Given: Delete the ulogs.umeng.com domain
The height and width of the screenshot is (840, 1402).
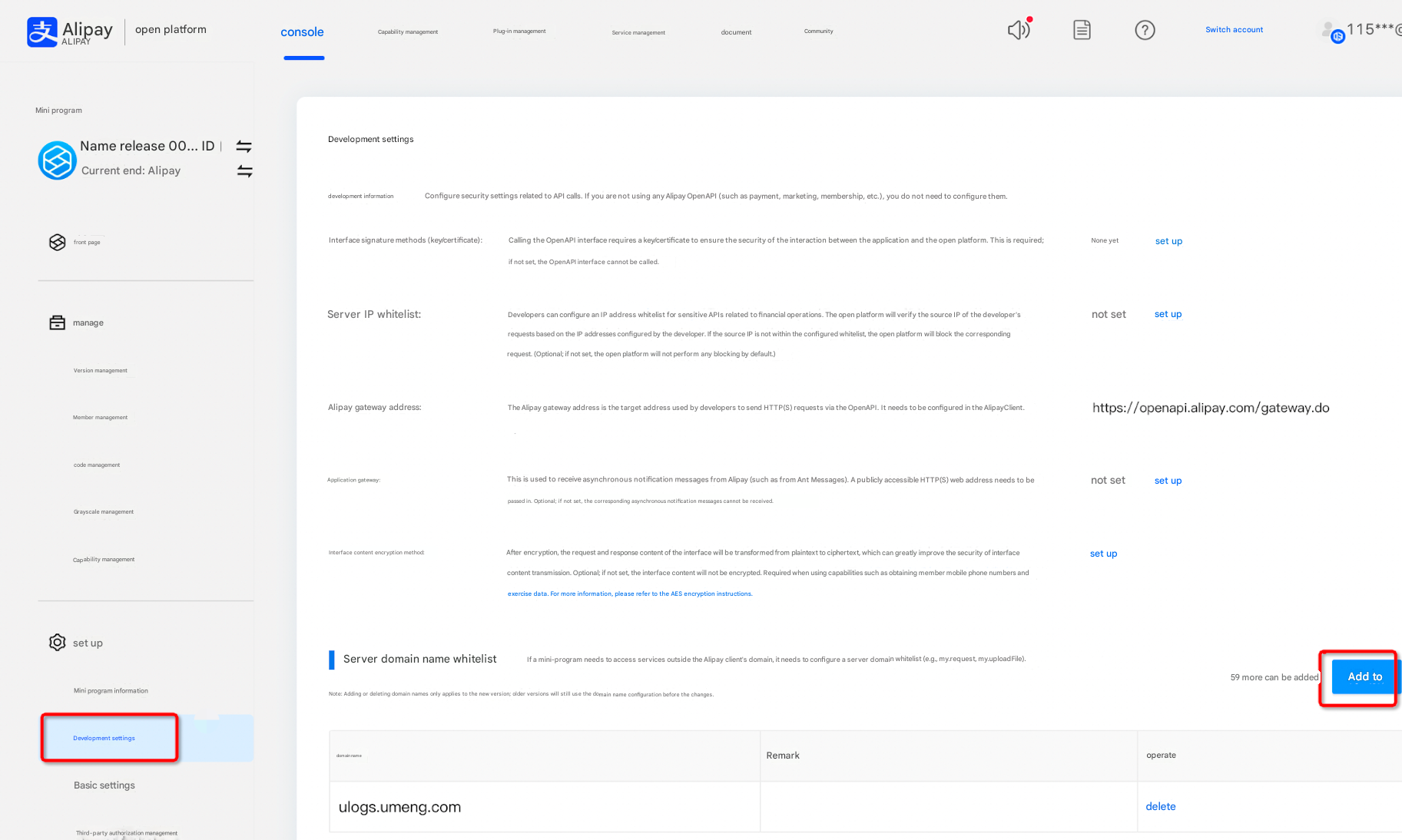Looking at the screenshot, I should click(x=1161, y=806).
